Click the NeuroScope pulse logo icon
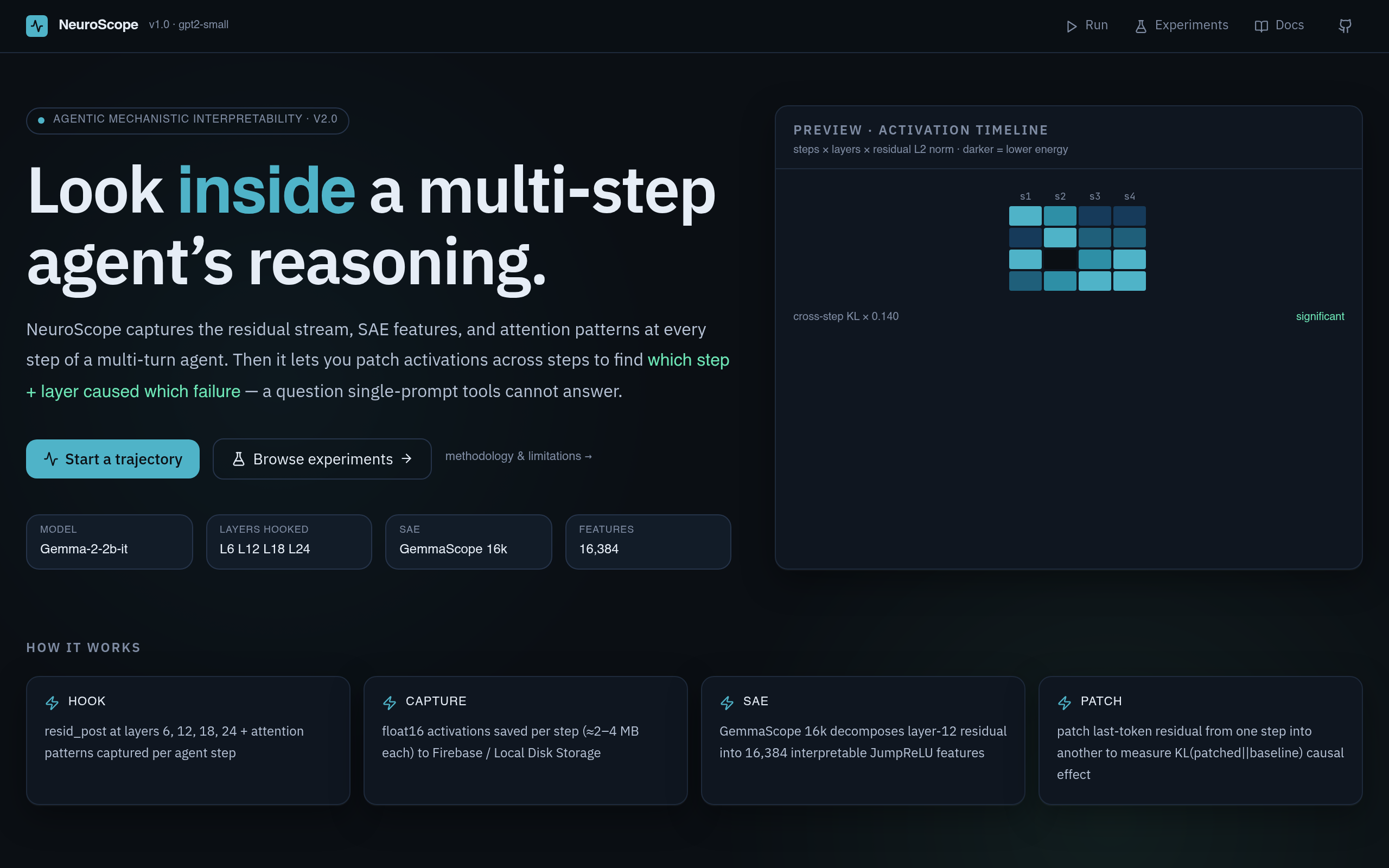Viewport: 1389px width, 868px height. (37, 26)
